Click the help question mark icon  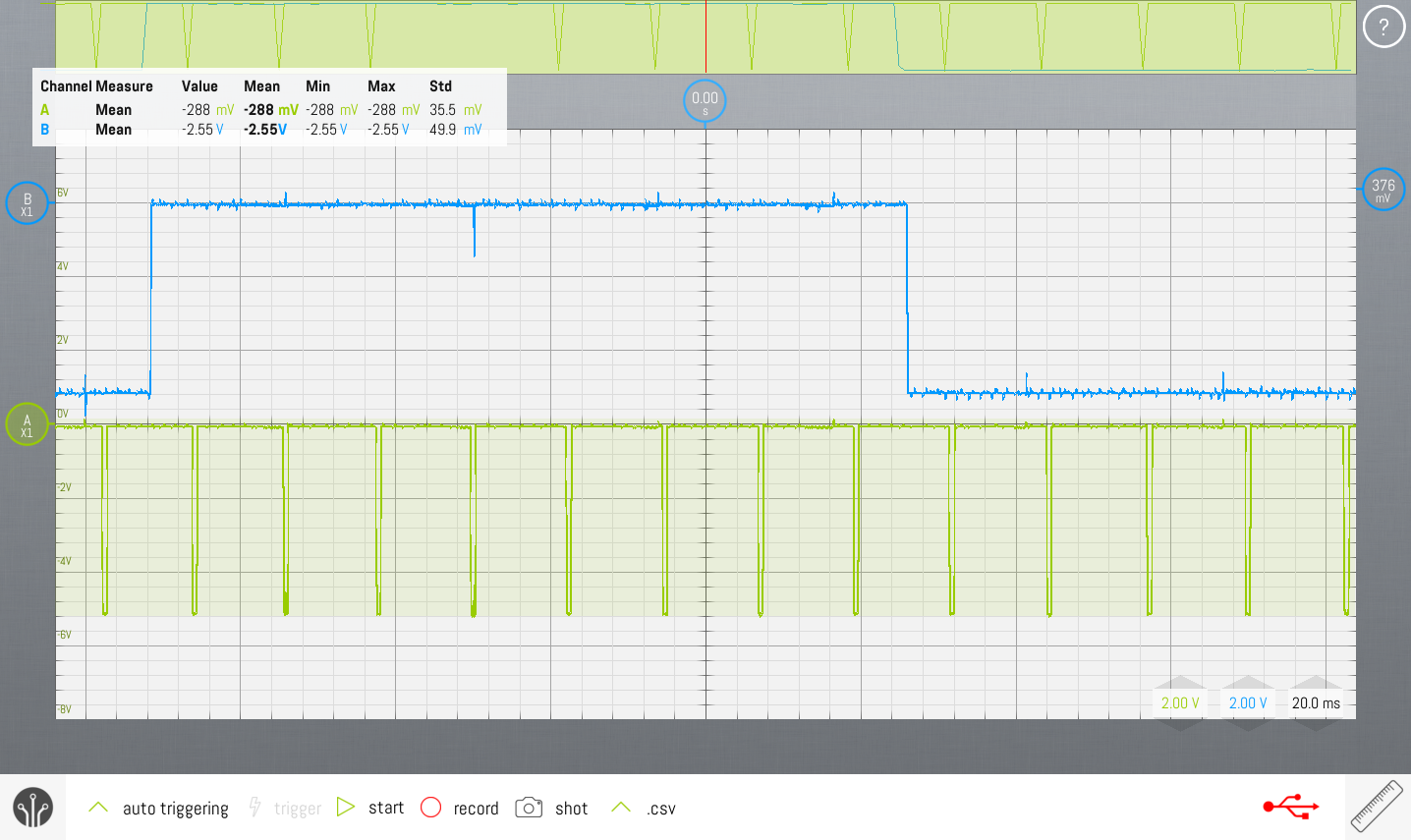click(x=1383, y=28)
